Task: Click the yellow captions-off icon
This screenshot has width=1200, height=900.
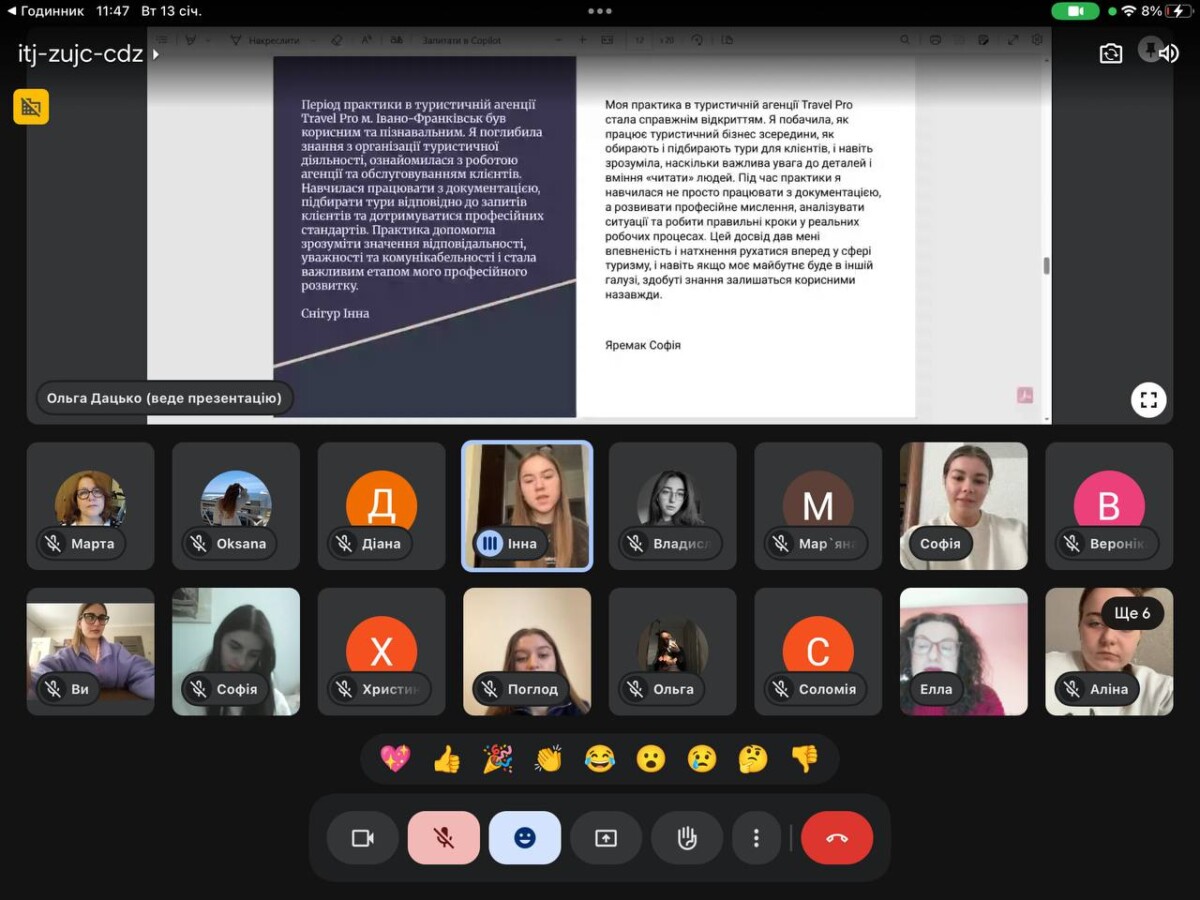Action: 31,107
